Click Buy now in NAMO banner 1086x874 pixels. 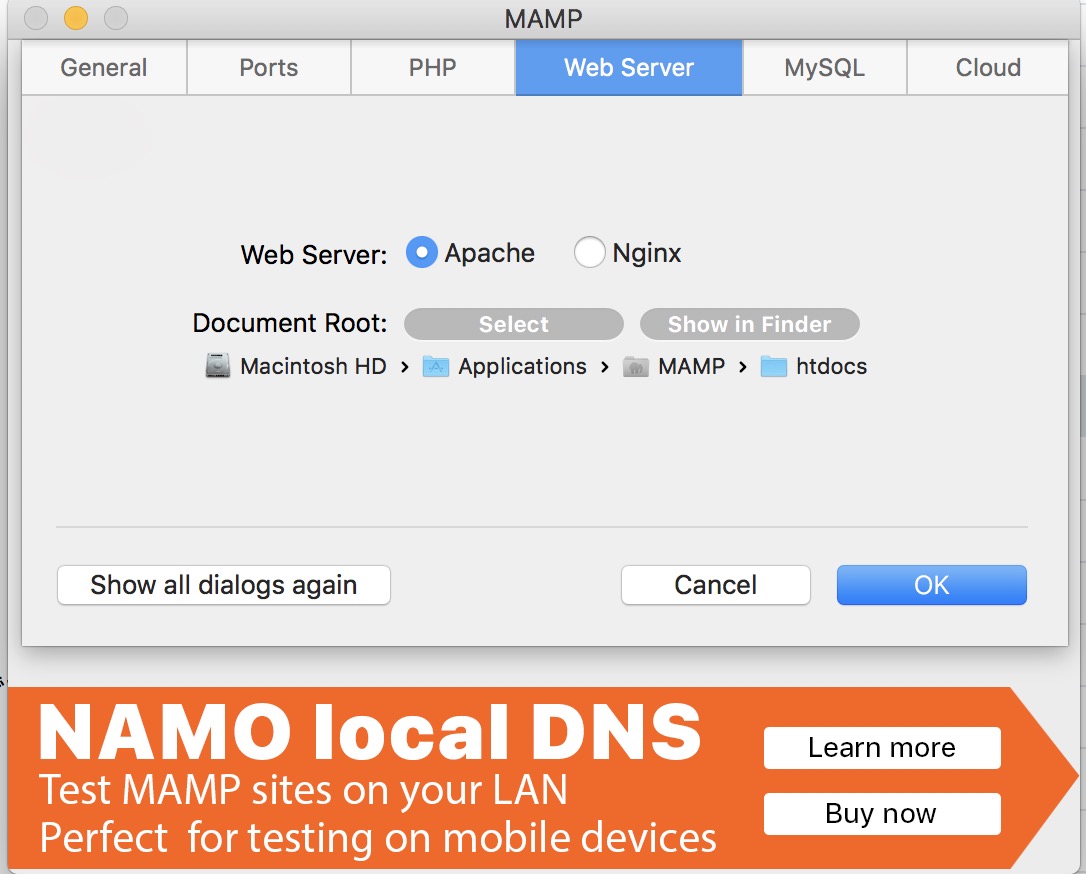[882, 814]
